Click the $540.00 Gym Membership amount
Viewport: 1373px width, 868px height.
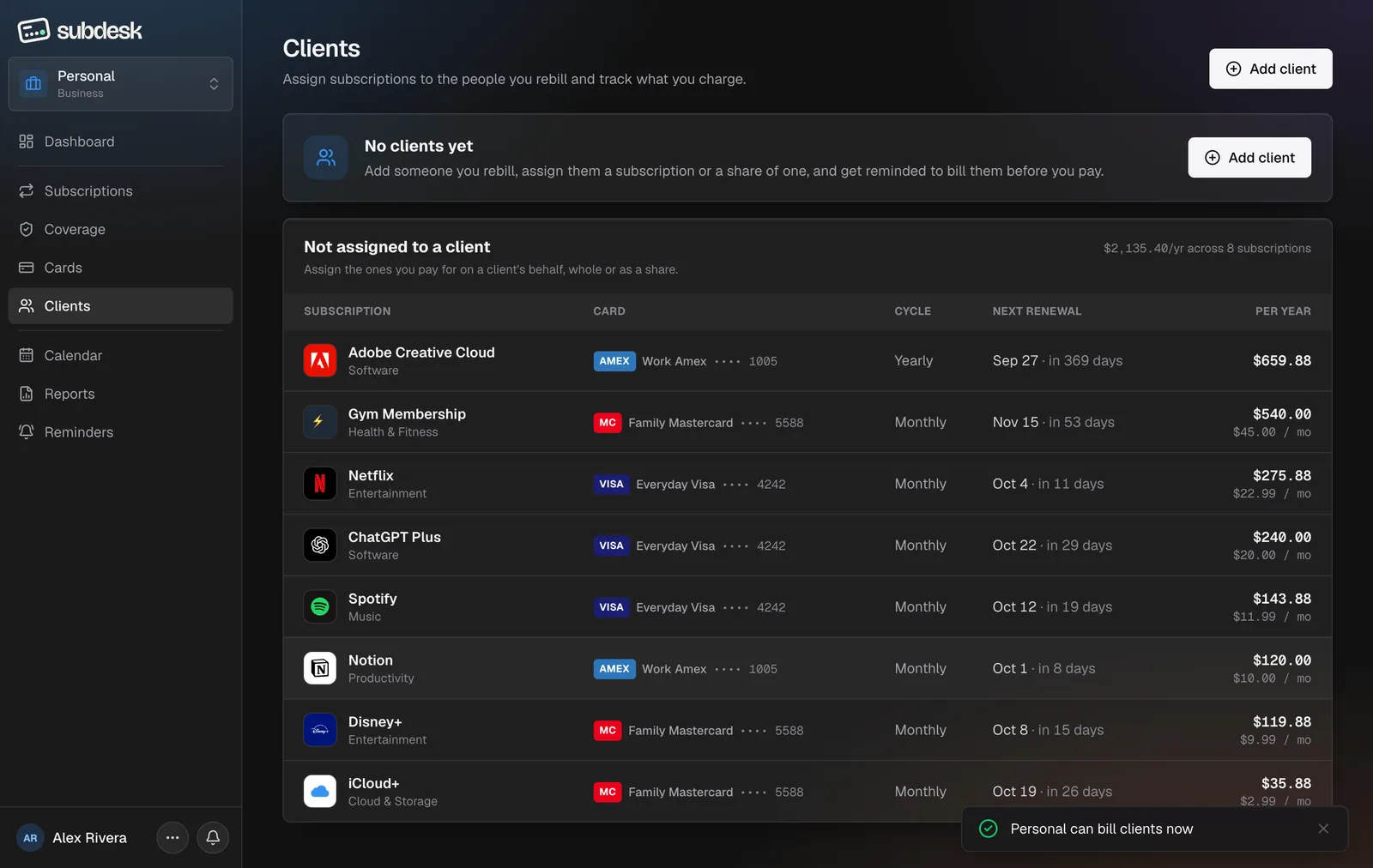coord(1282,414)
